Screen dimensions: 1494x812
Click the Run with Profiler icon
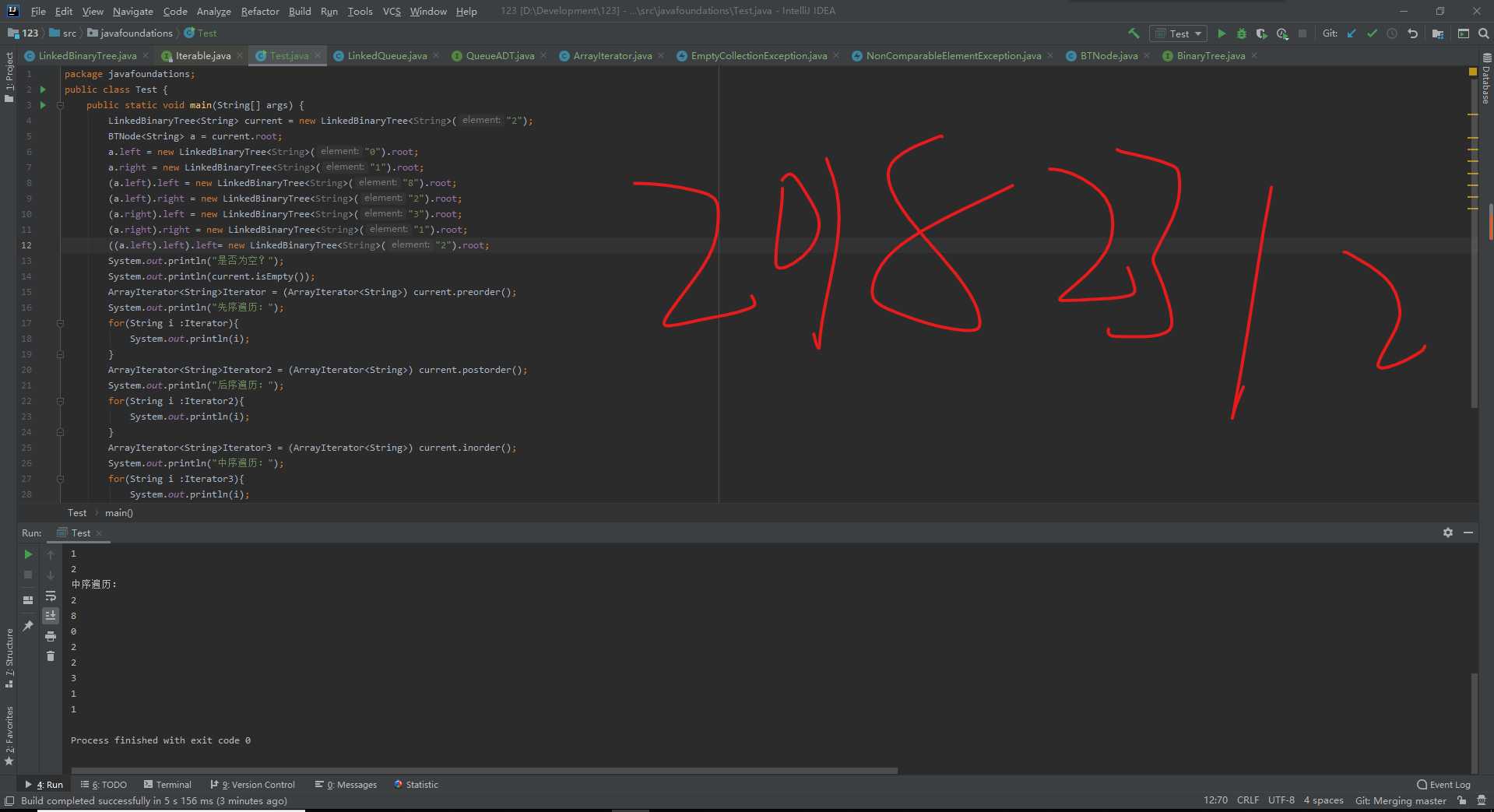click(1282, 33)
